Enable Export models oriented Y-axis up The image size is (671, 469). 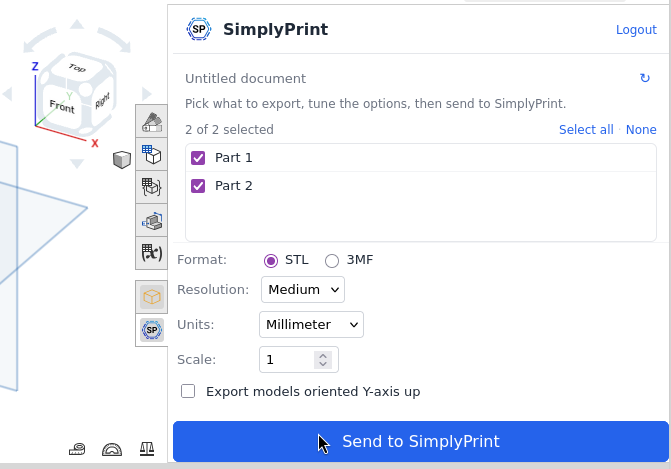pos(188,391)
